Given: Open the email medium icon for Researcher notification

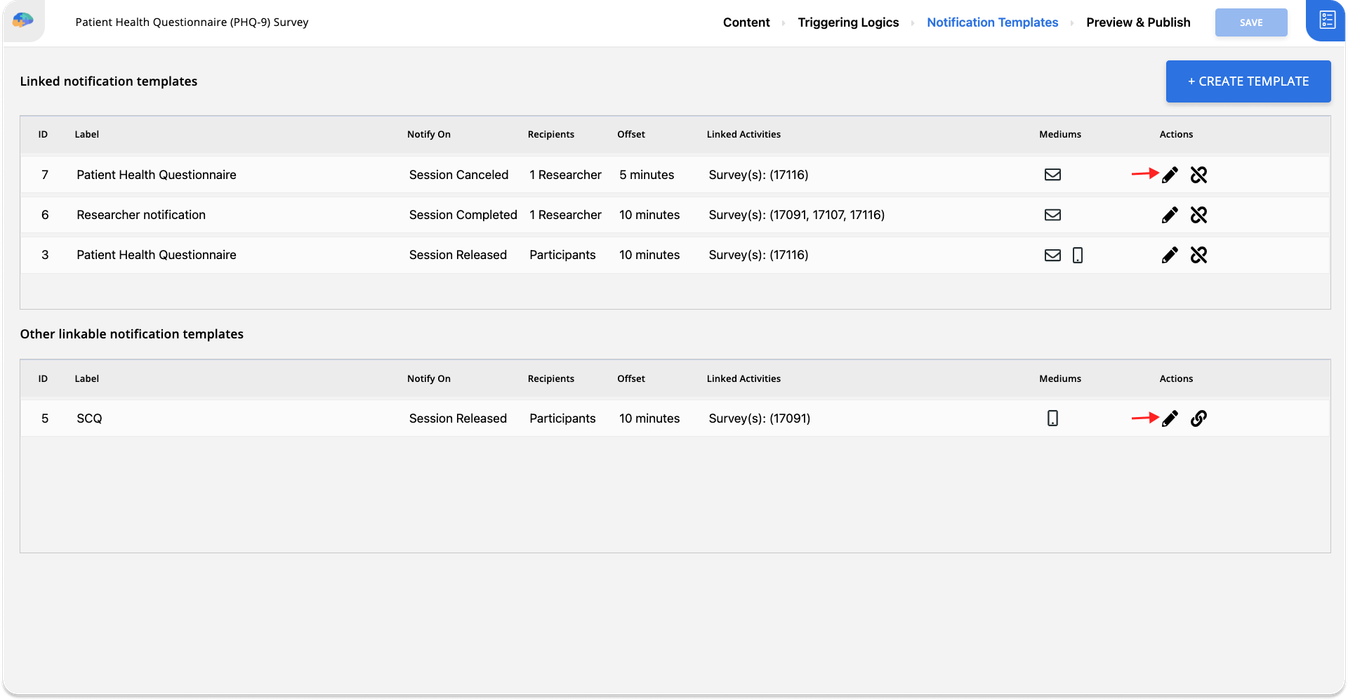Looking at the screenshot, I should (1052, 214).
